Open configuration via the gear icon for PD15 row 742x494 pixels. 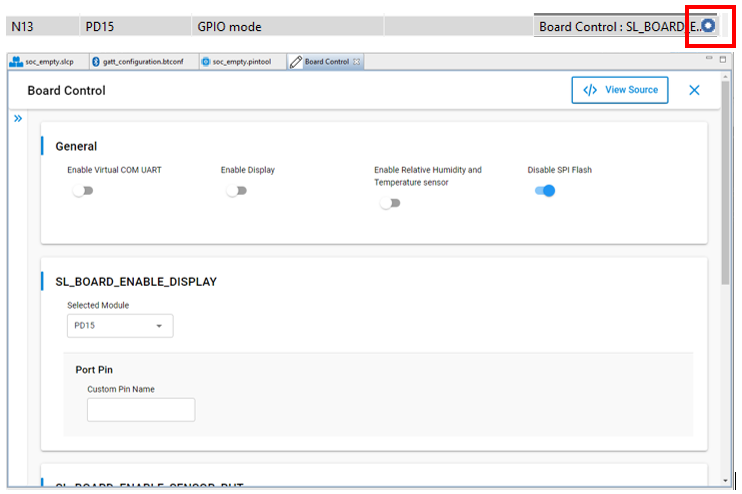coord(708,26)
